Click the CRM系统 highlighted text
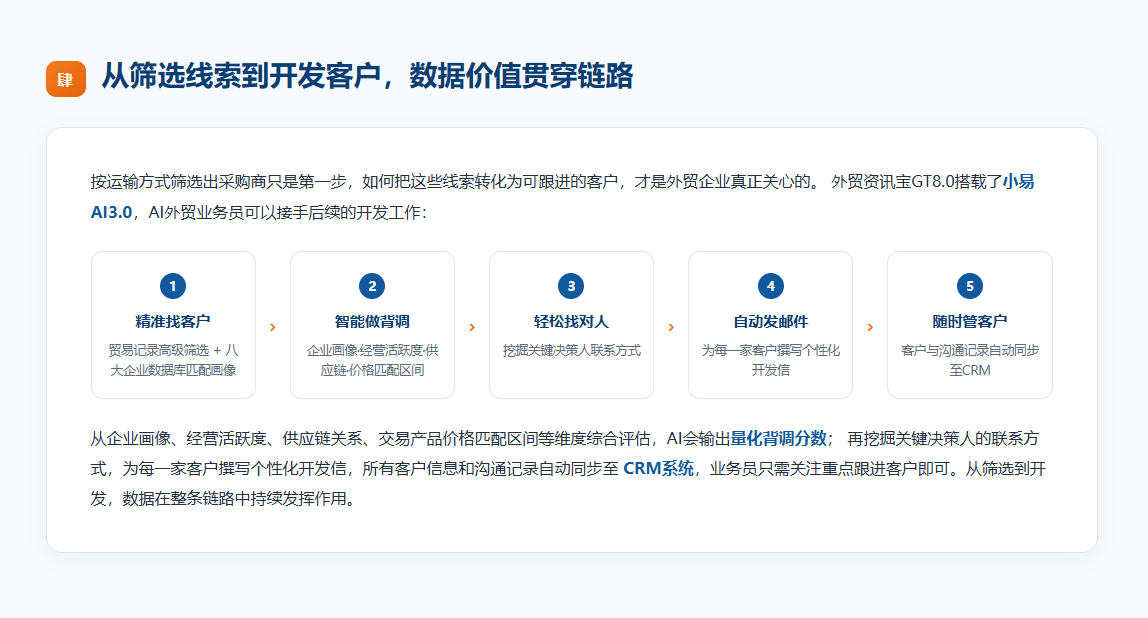 658,469
